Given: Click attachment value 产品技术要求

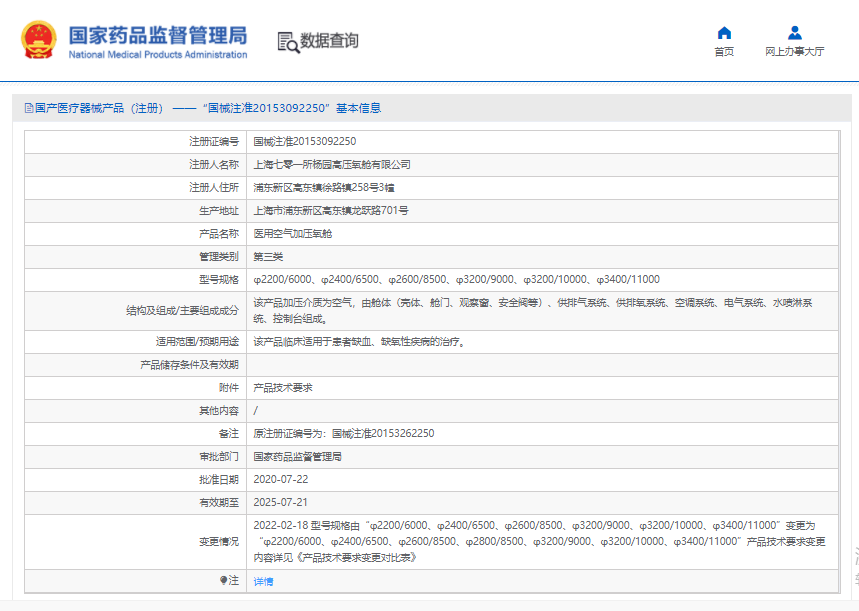Looking at the screenshot, I should tap(283, 388).
